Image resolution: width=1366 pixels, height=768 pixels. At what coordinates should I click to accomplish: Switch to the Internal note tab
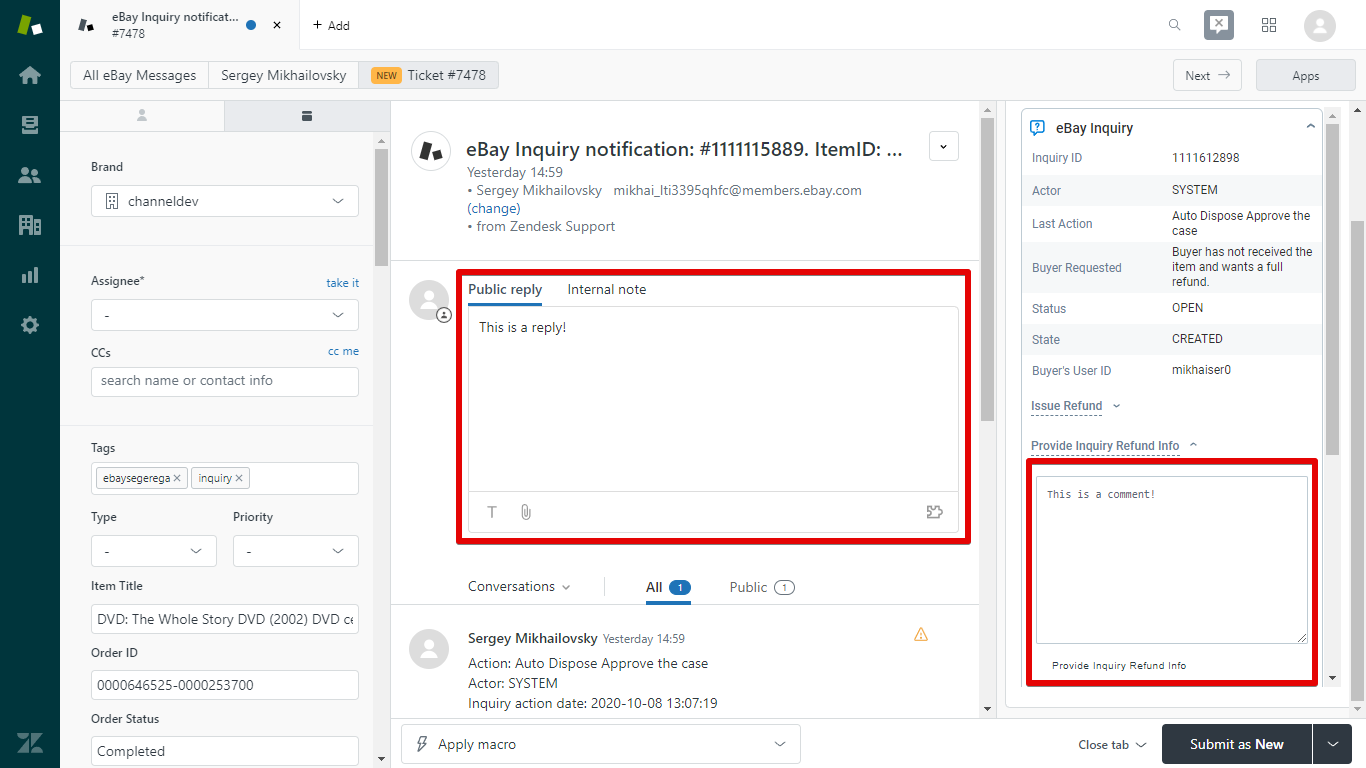point(607,290)
